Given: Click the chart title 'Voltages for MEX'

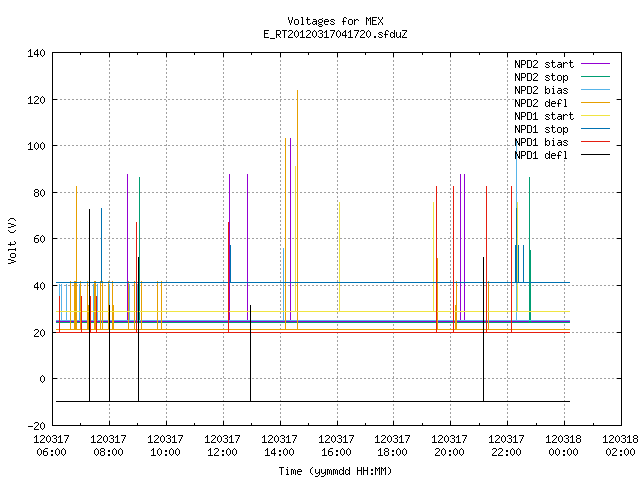Looking at the screenshot, I should tap(335, 21).
